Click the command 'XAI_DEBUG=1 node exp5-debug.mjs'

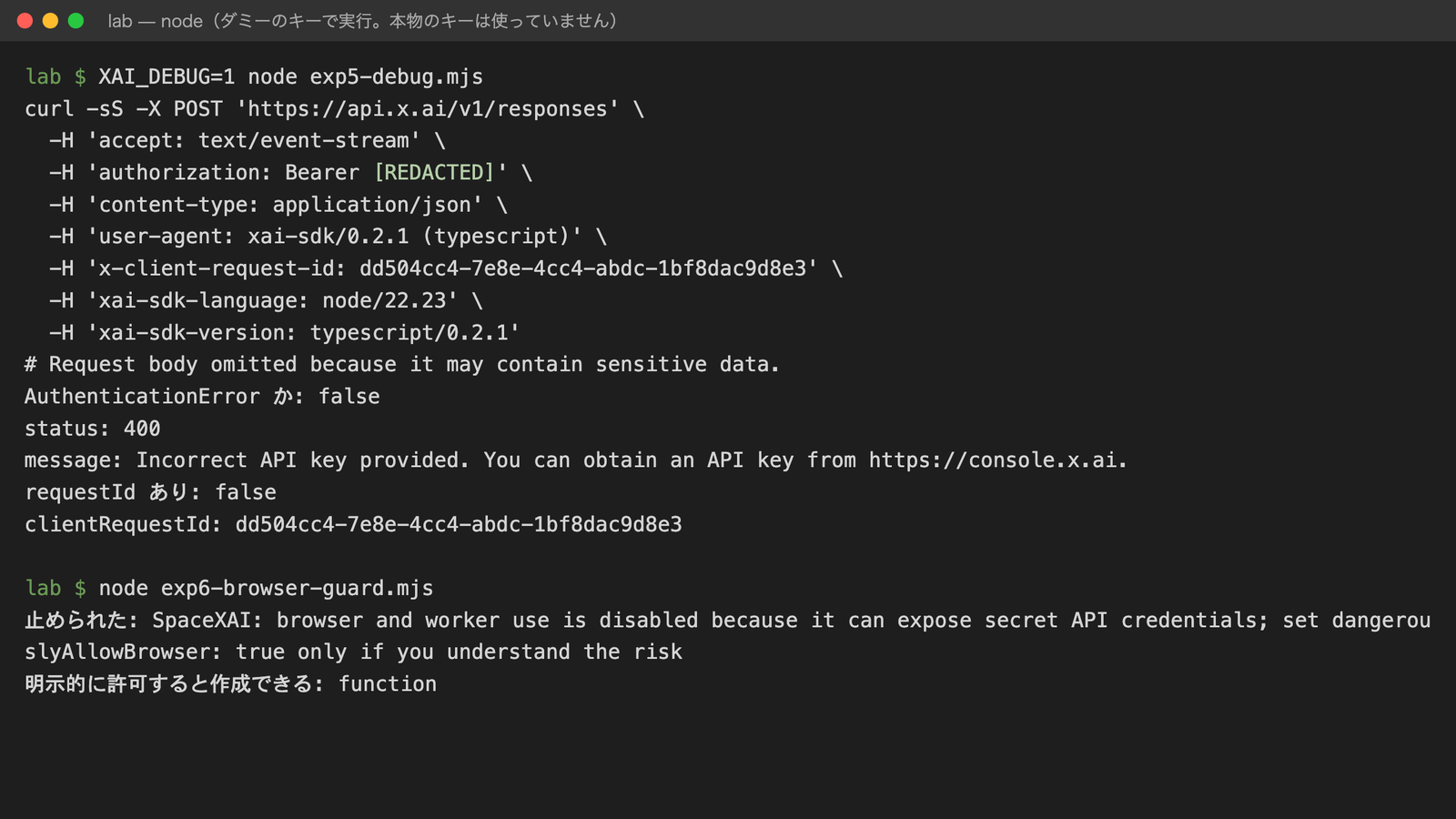(x=290, y=76)
